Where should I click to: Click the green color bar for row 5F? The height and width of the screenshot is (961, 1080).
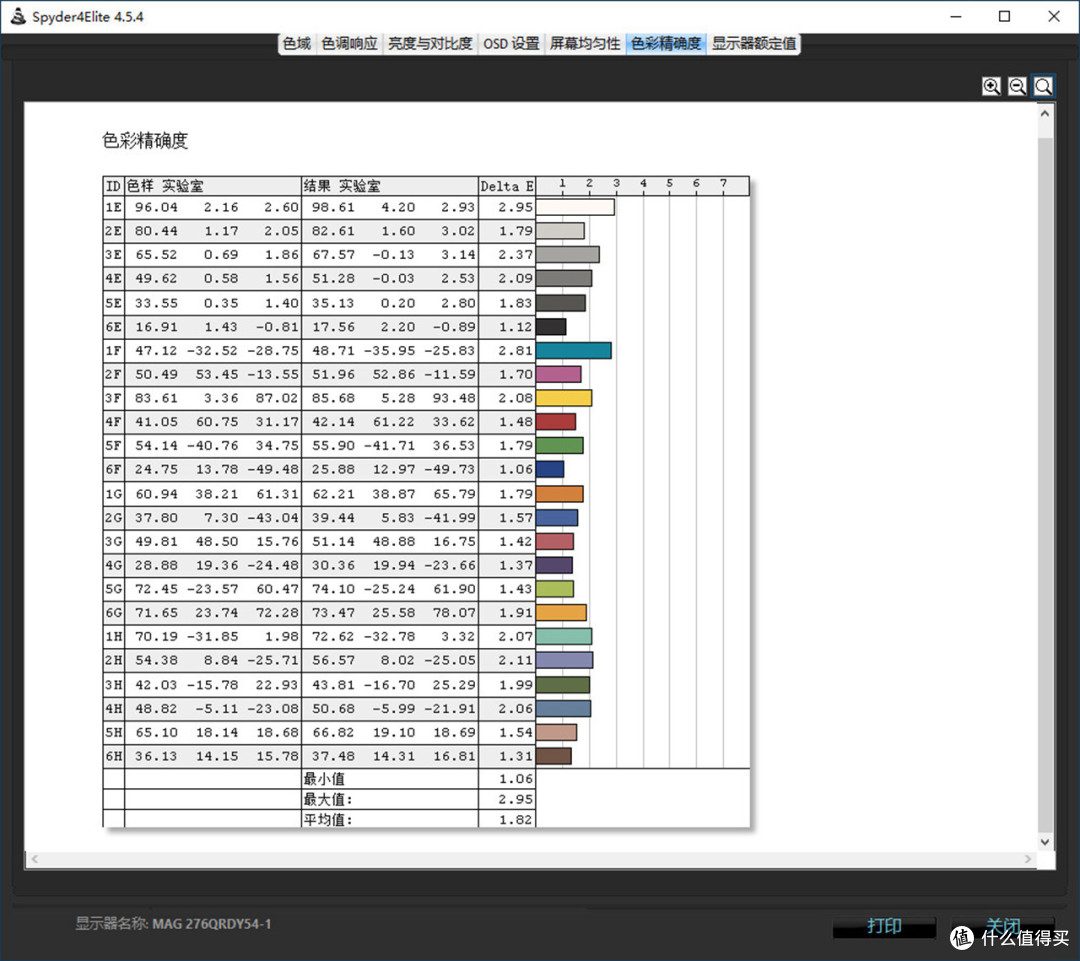click(560, 446)
